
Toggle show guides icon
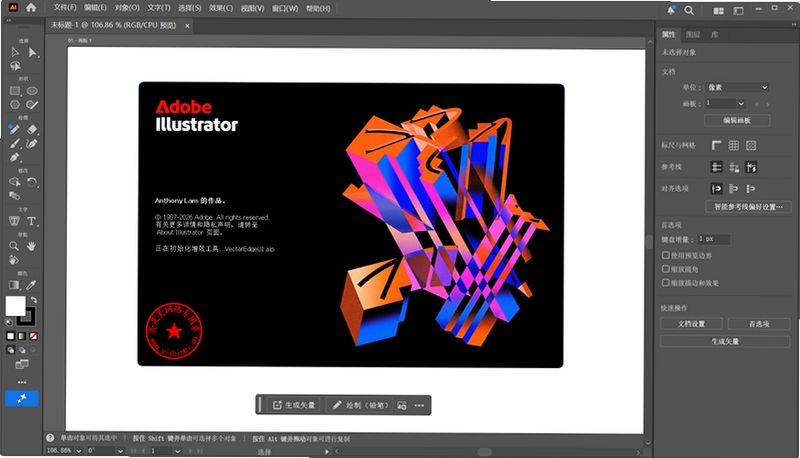(716, 167)
